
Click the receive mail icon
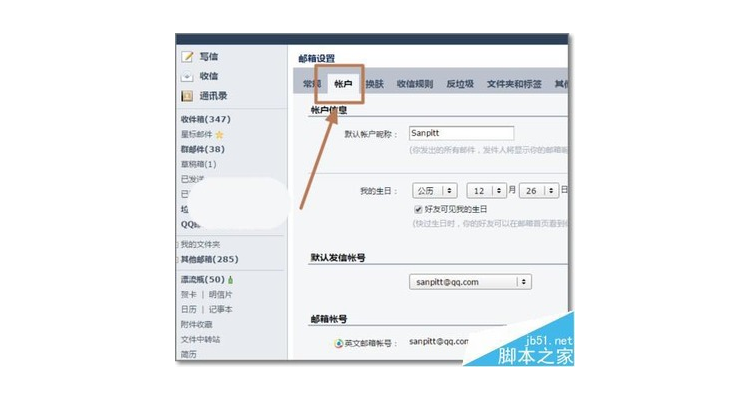click(187, 77)
